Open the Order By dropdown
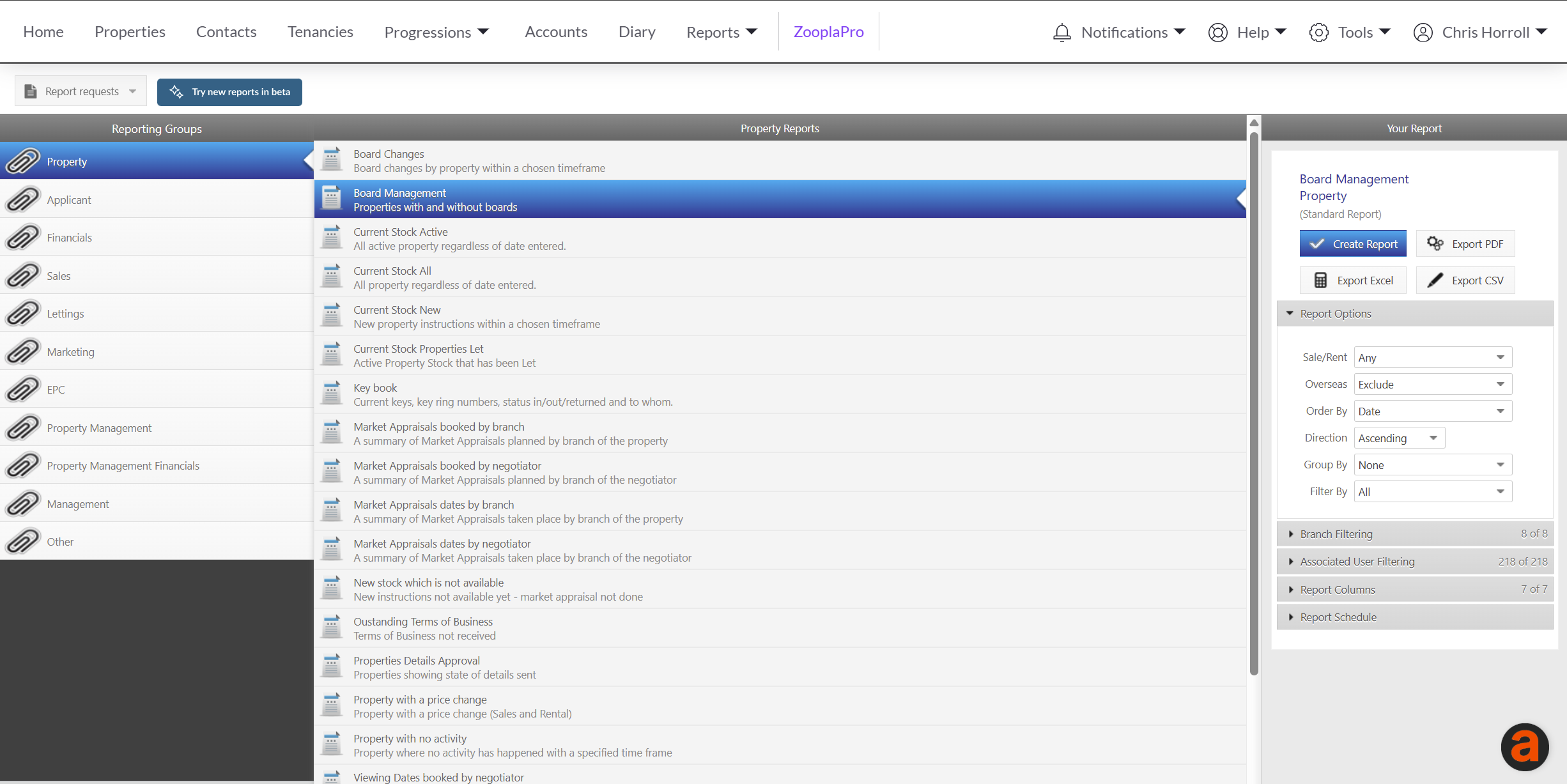This screenshot has width=1567, height=784. click(x=1433, y=411)
